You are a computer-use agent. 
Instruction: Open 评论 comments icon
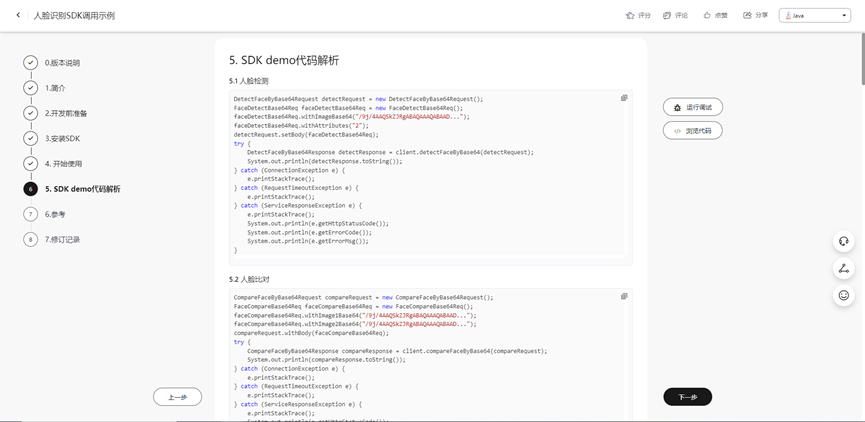point(668,16)
